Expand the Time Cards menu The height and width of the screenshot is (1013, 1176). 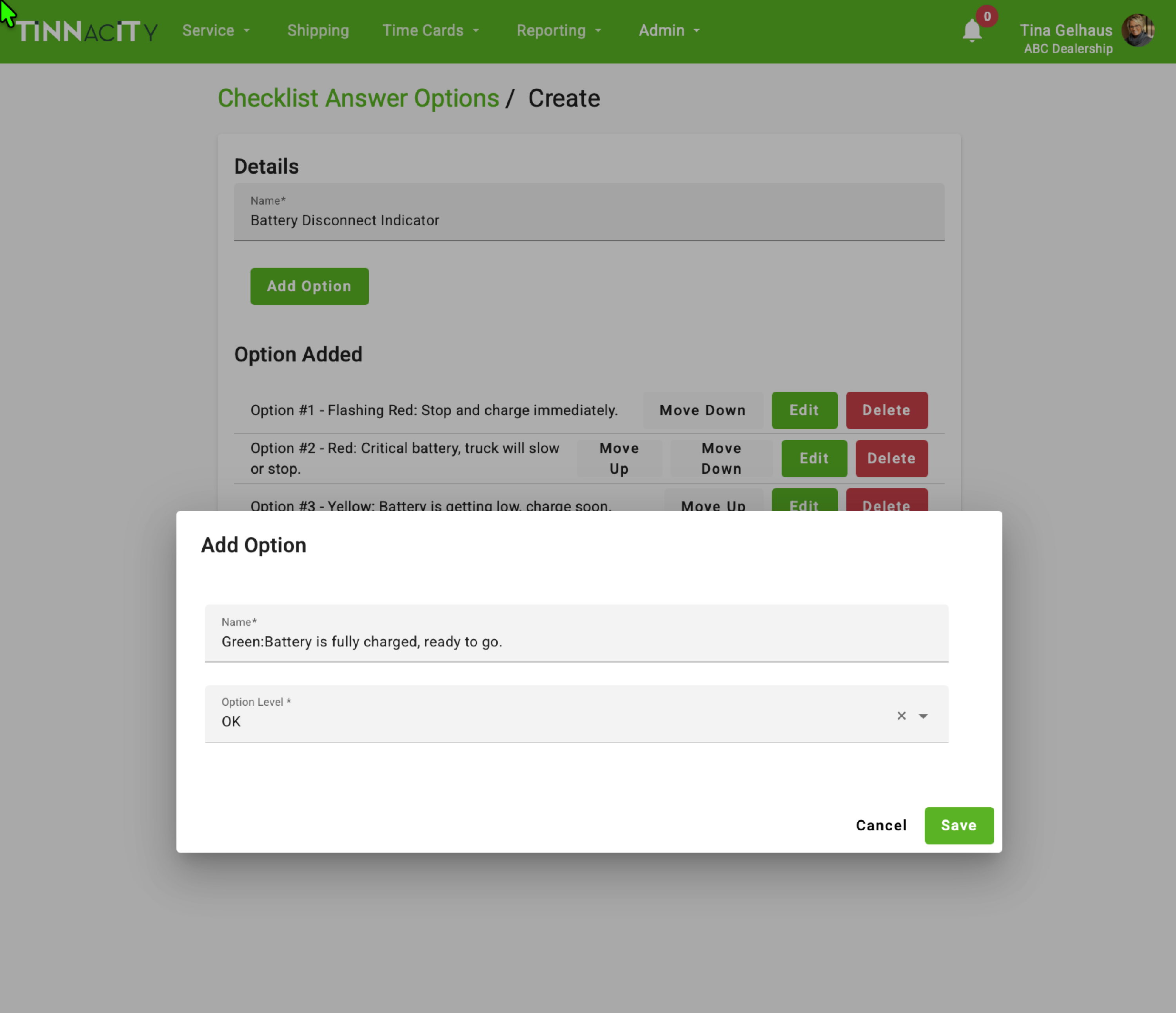click(430, 31)
